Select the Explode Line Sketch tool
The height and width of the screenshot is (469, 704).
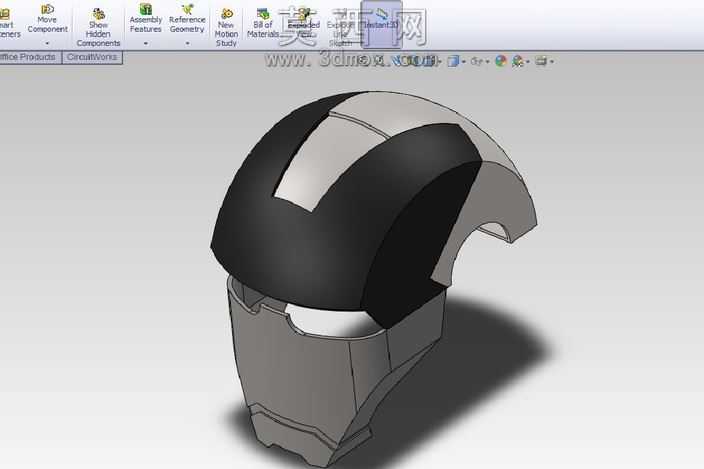340,28
